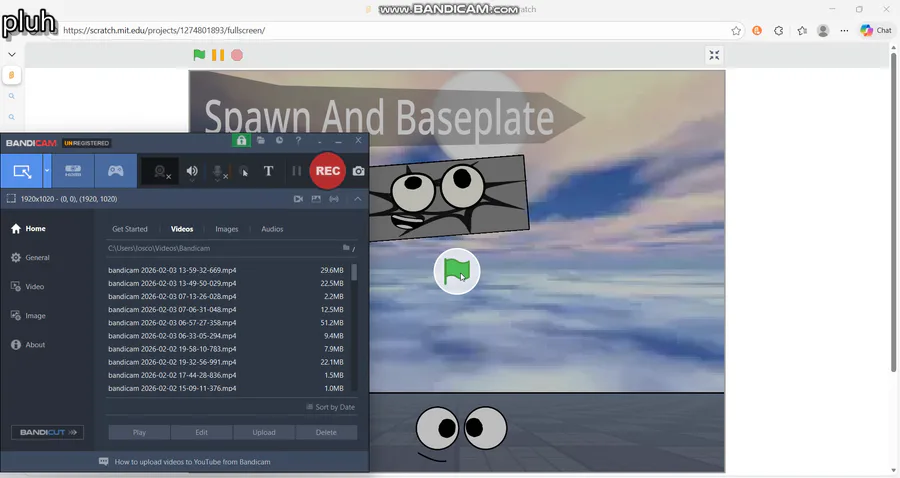Image resolution: width=900 pixels, height=478 pixels.
Task: Switch to Audios tab
Action: click(272, 229)
